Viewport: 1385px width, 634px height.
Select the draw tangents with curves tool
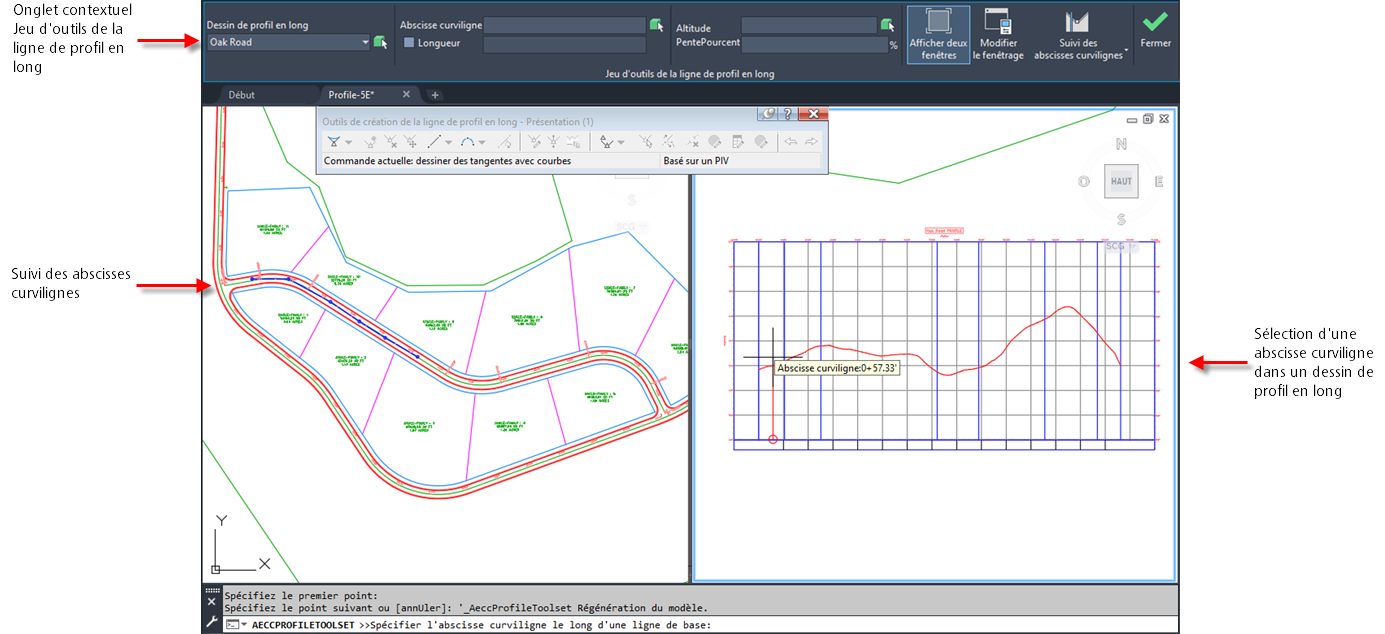tap(334, 142)
